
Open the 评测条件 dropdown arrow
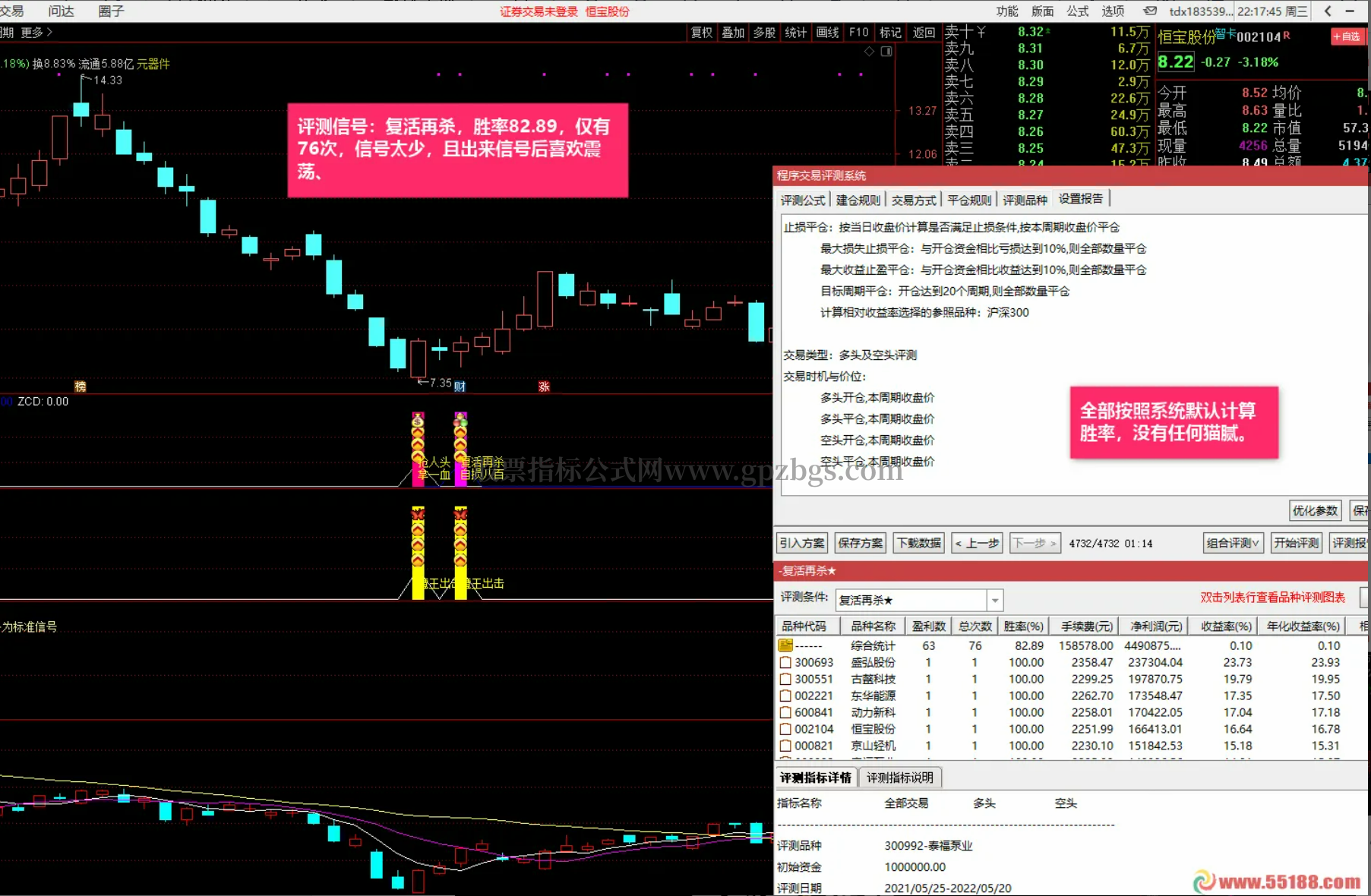click(995, 601)
